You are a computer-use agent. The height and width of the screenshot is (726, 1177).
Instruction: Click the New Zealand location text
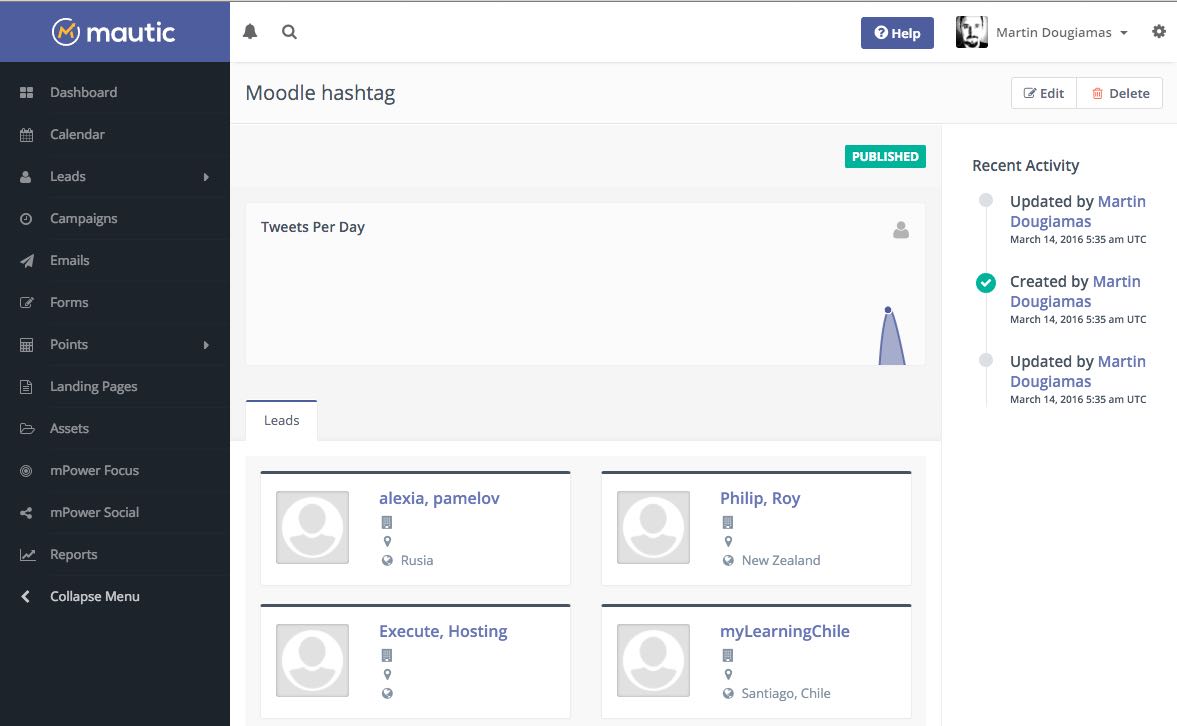pos(781,560)
